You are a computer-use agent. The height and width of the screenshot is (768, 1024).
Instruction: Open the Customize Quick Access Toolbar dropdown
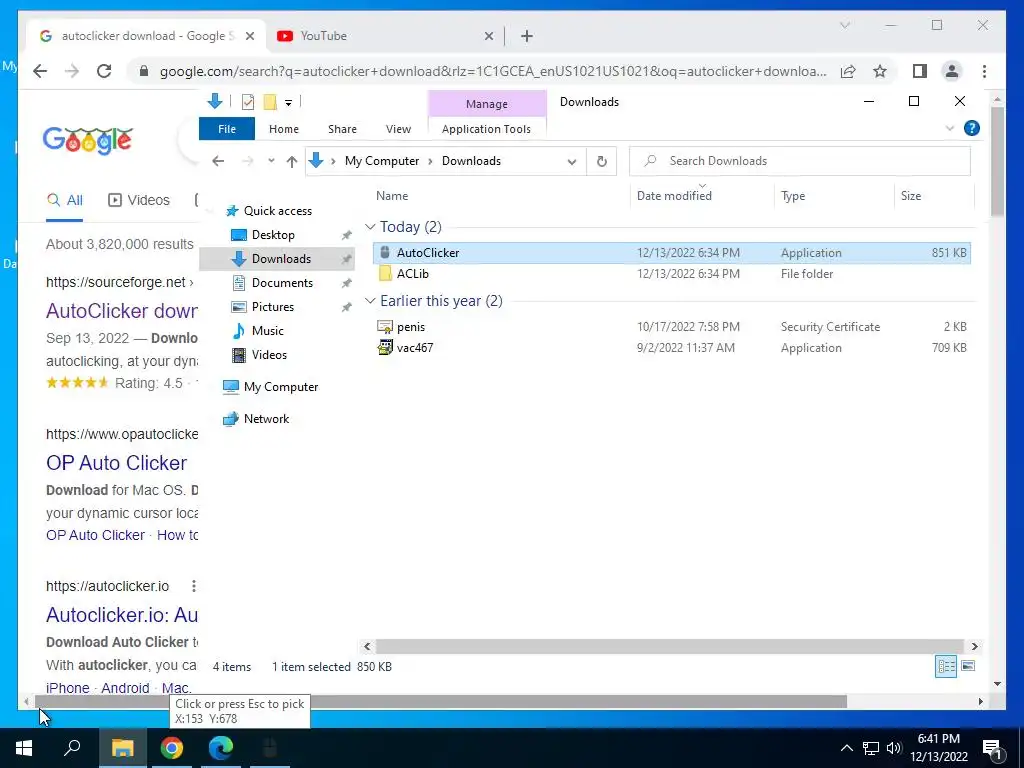click(288, 103)
